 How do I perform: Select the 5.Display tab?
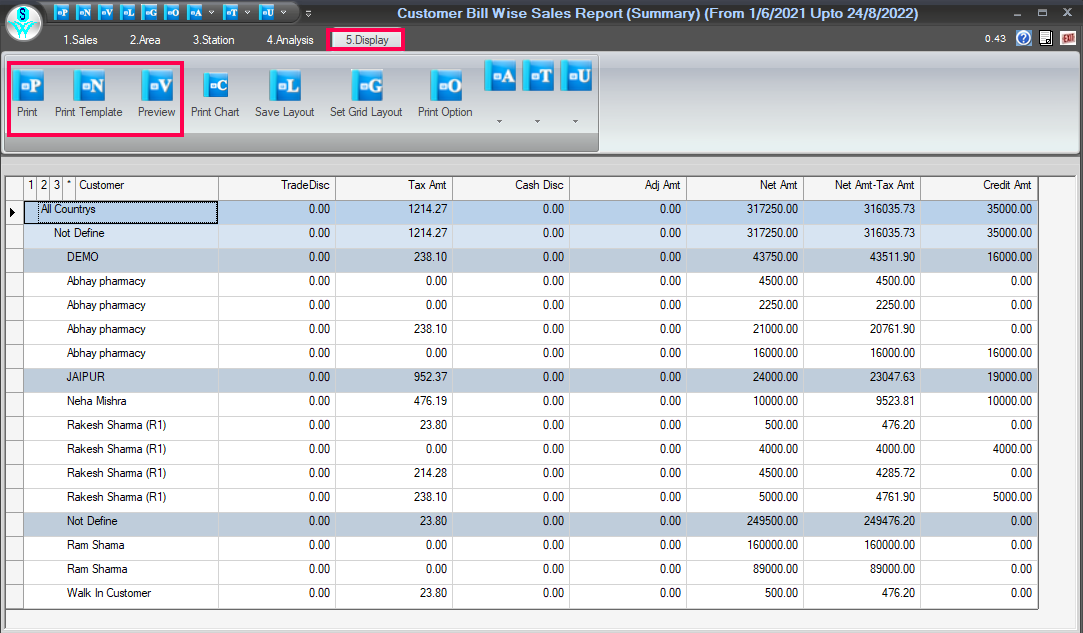tap(367, 40)
